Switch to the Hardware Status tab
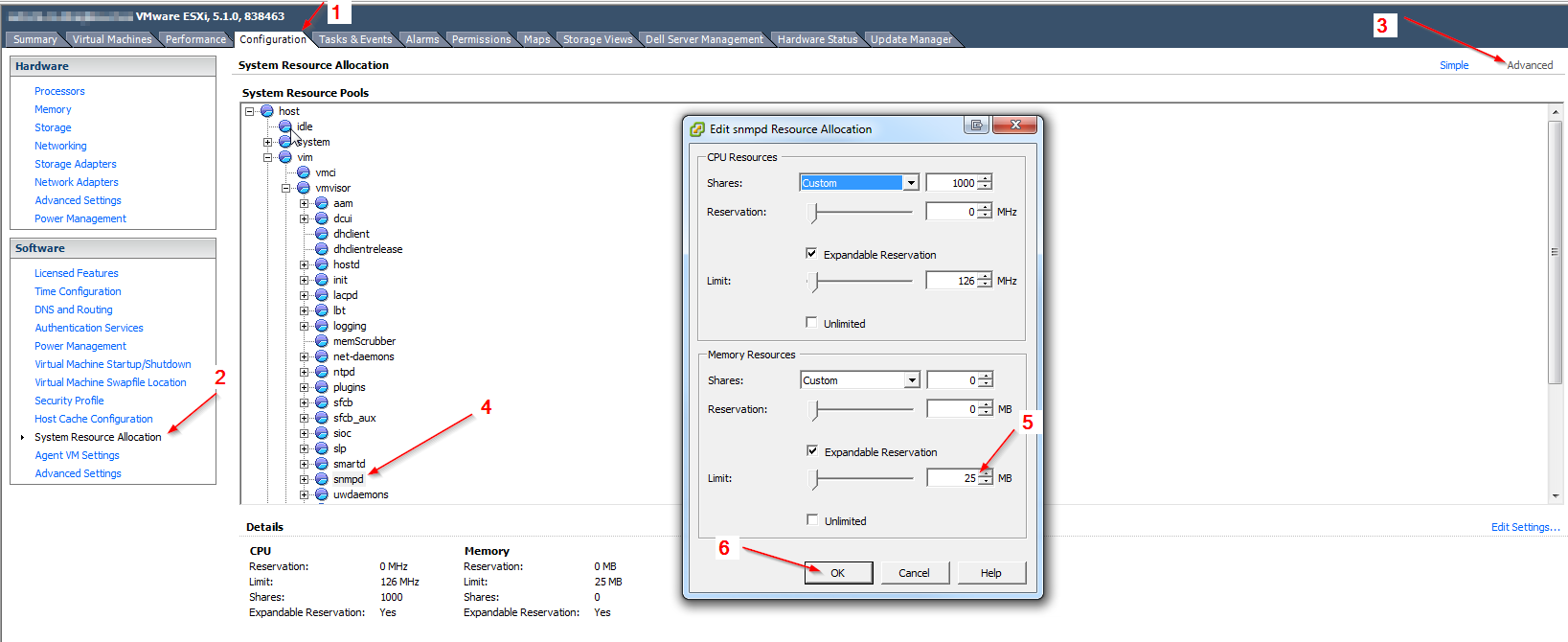1568x642 pixels. [817, 39]
